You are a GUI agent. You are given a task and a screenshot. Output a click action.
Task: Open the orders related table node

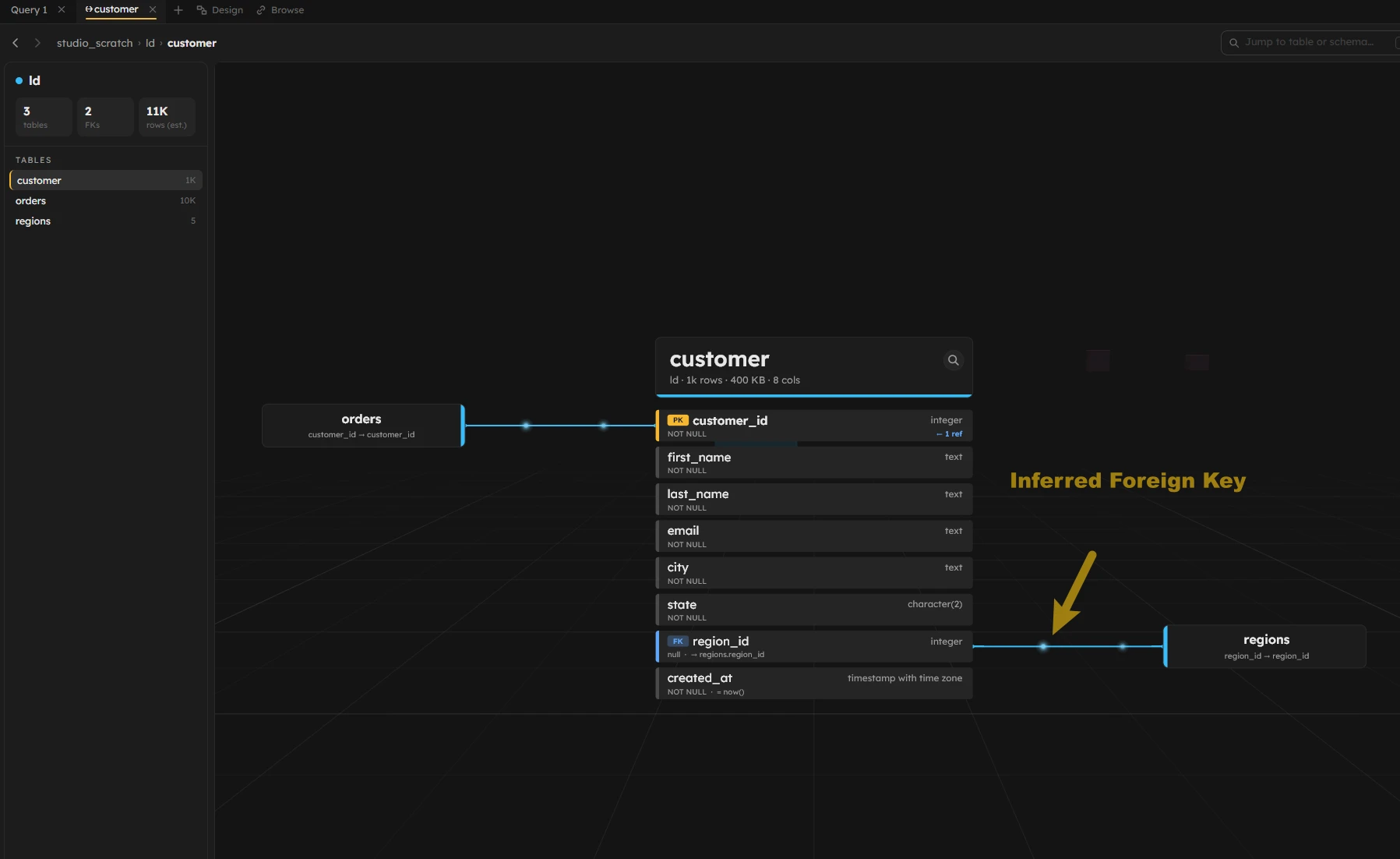point(362,426)
